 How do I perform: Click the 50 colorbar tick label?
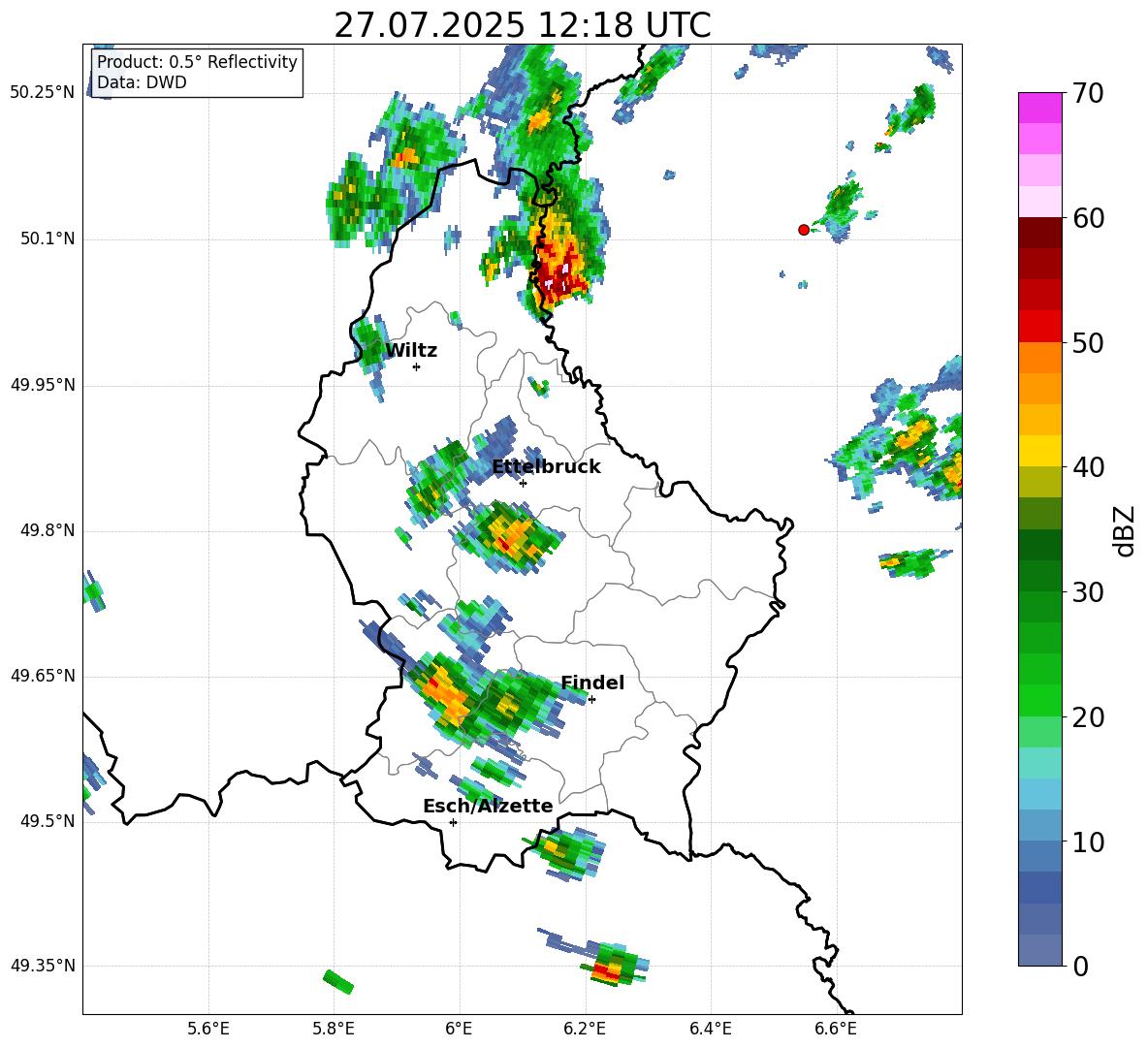pyautogui.click(x=1089, y=342)
